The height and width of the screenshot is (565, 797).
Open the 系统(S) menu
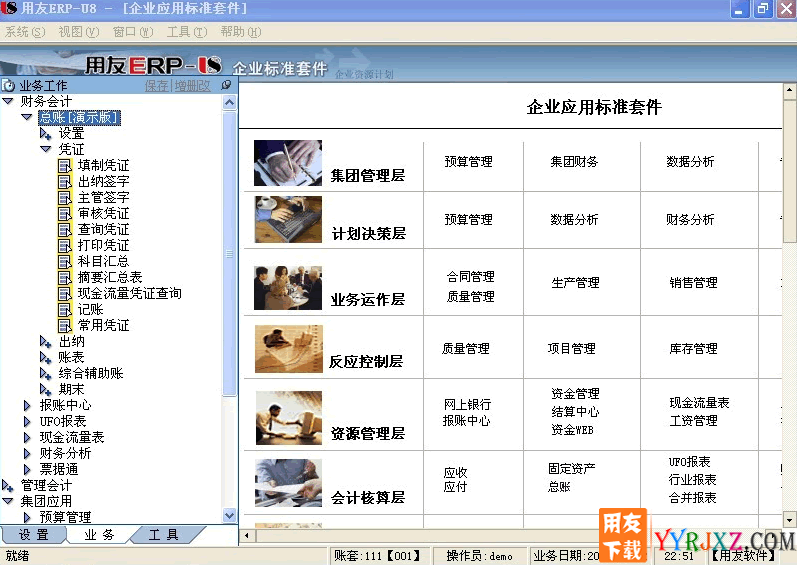25,32
